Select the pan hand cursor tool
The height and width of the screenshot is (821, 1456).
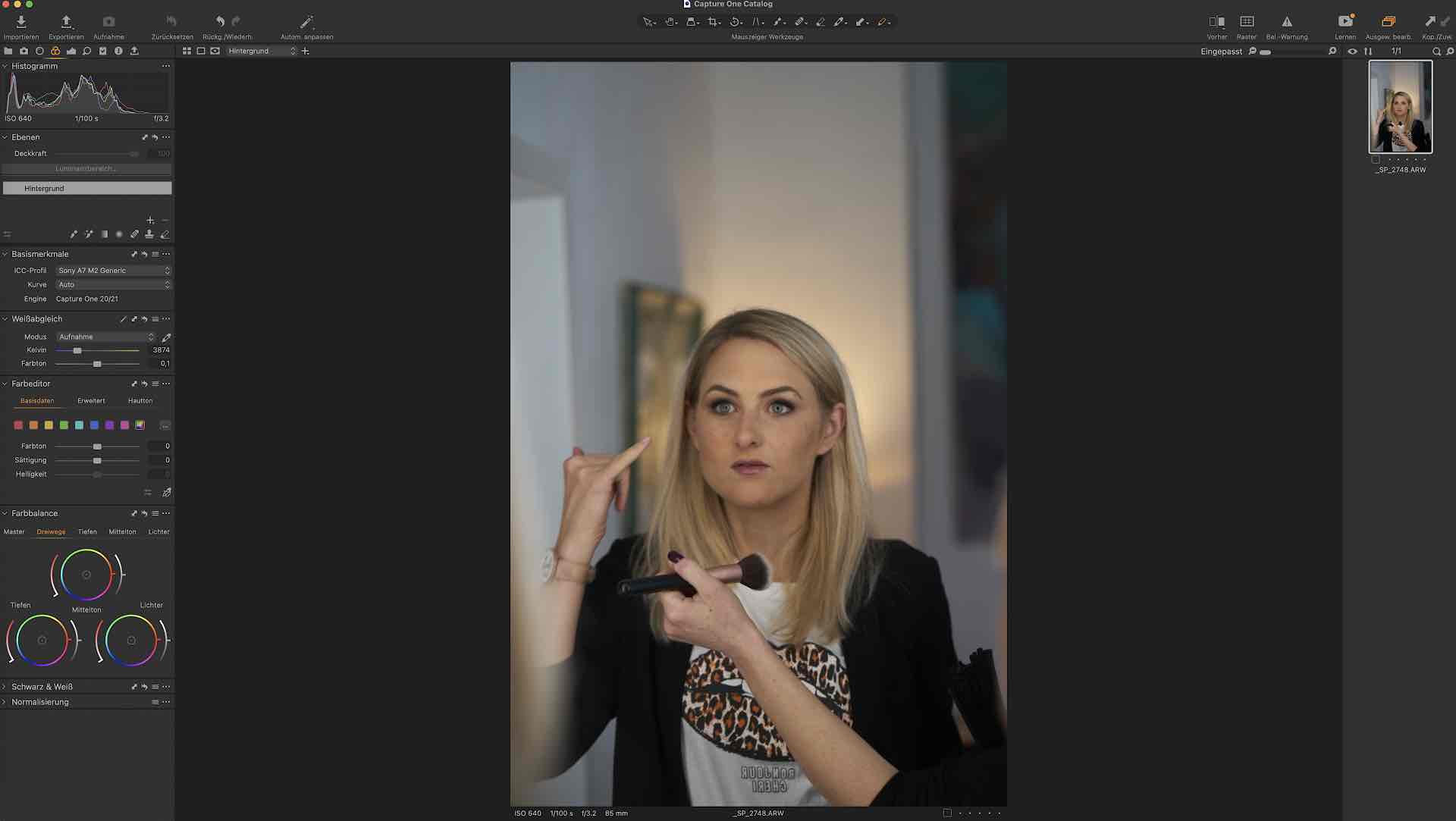click(670, 22)
